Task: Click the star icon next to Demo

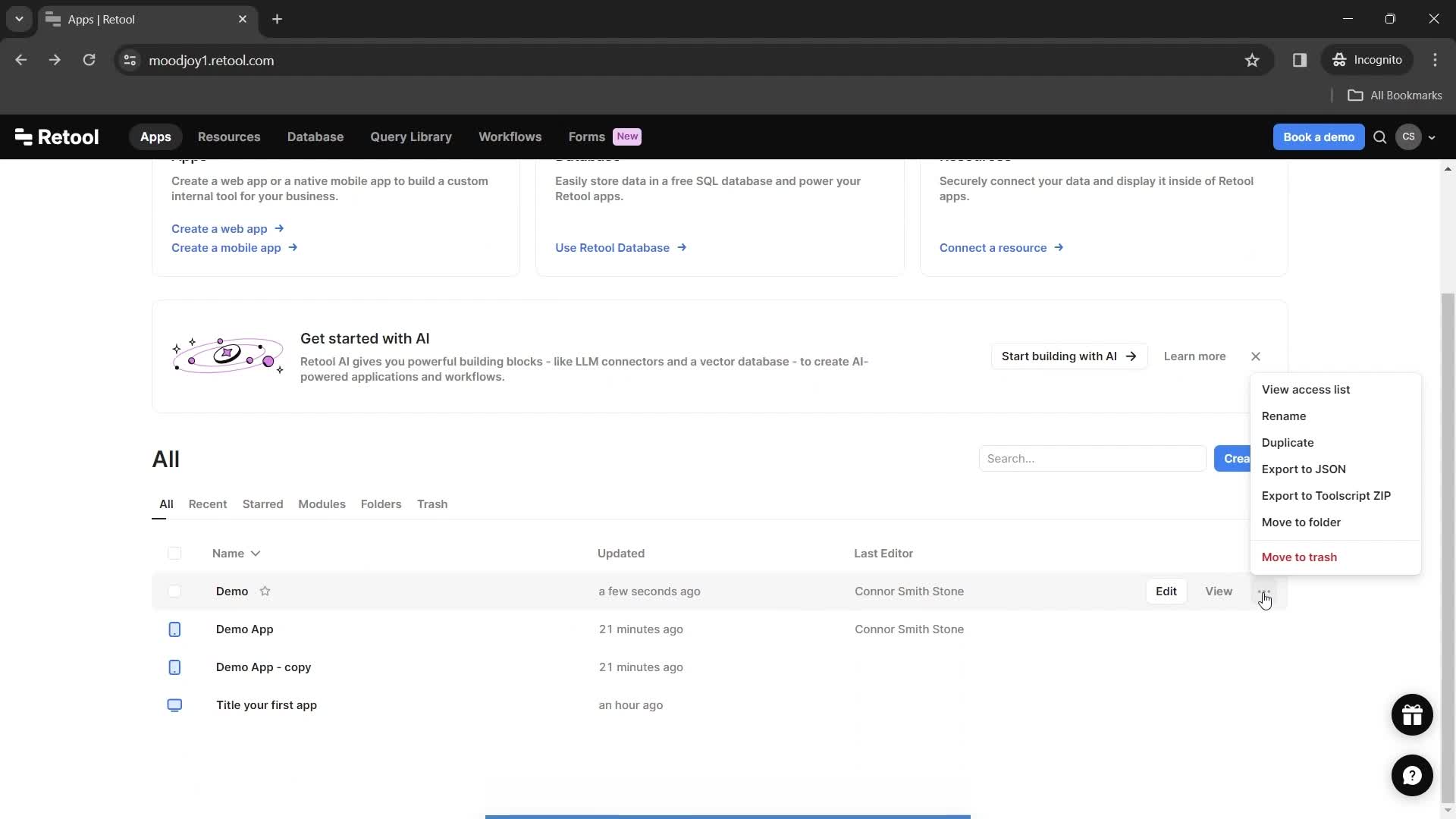Action: tap(265, 591)
